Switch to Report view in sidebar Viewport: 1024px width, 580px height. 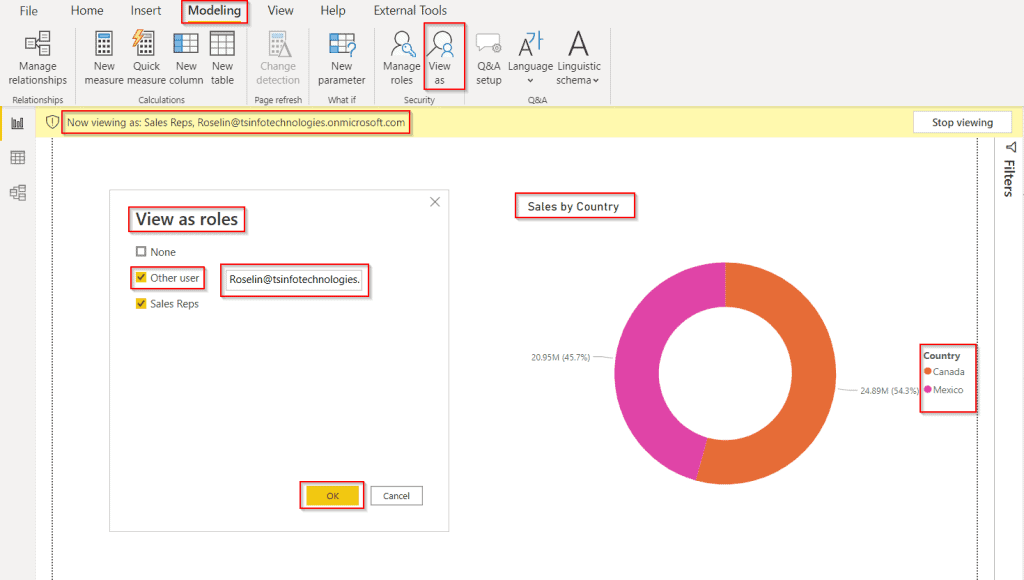tap(18, 123)
